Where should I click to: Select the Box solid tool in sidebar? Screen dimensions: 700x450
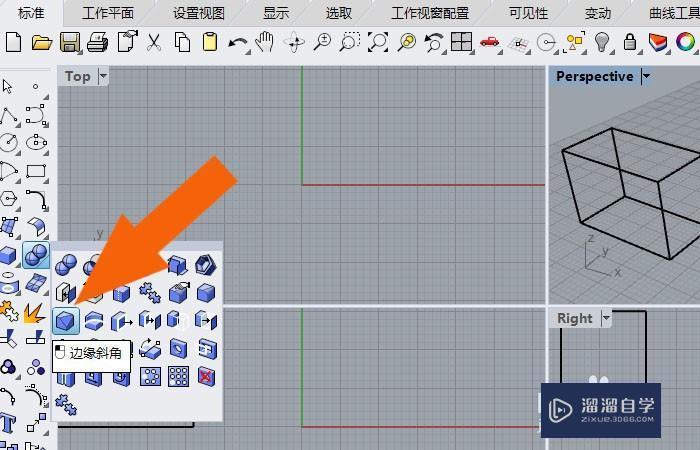[8, 256]
